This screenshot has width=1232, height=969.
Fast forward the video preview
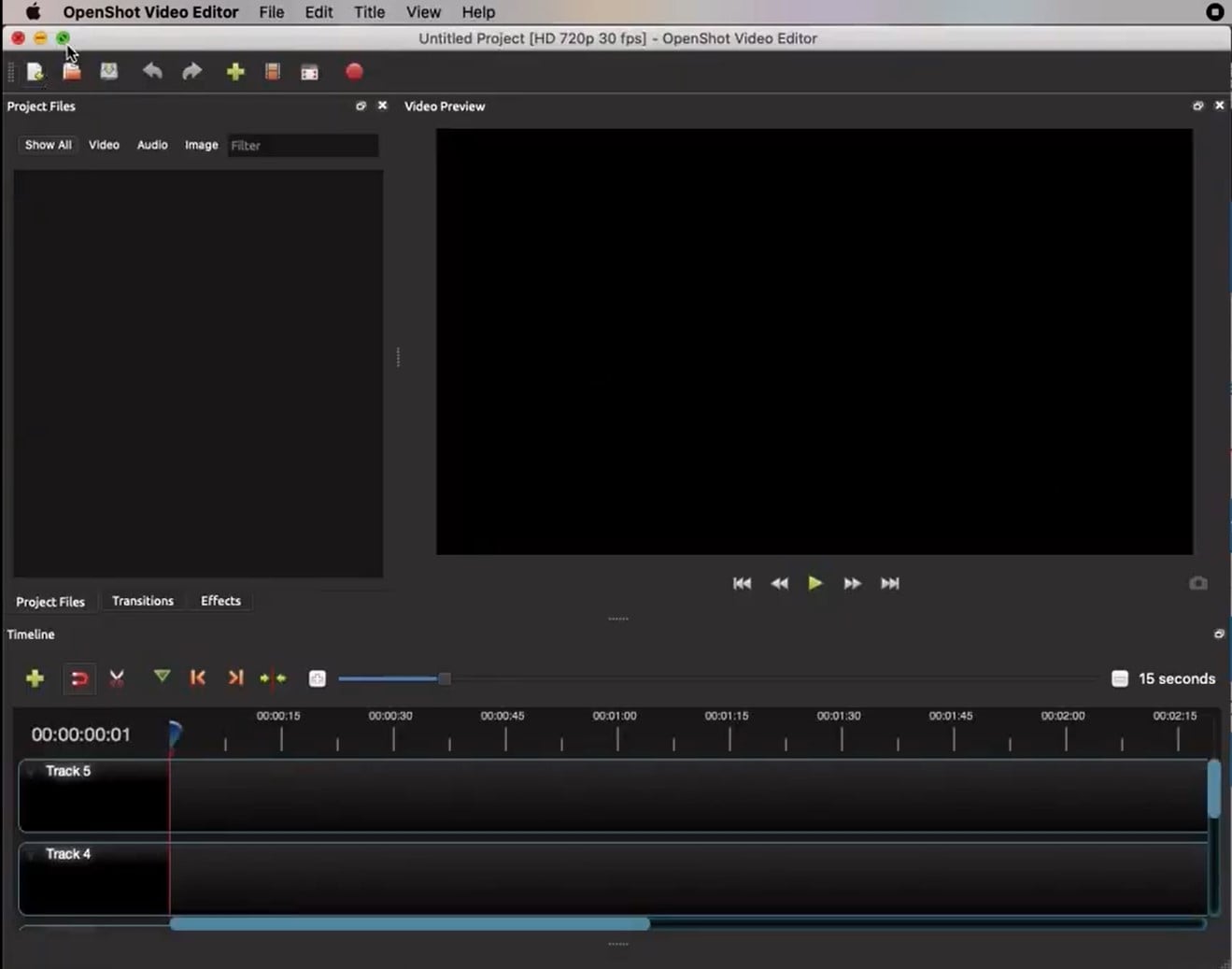[x=853, y=583]
